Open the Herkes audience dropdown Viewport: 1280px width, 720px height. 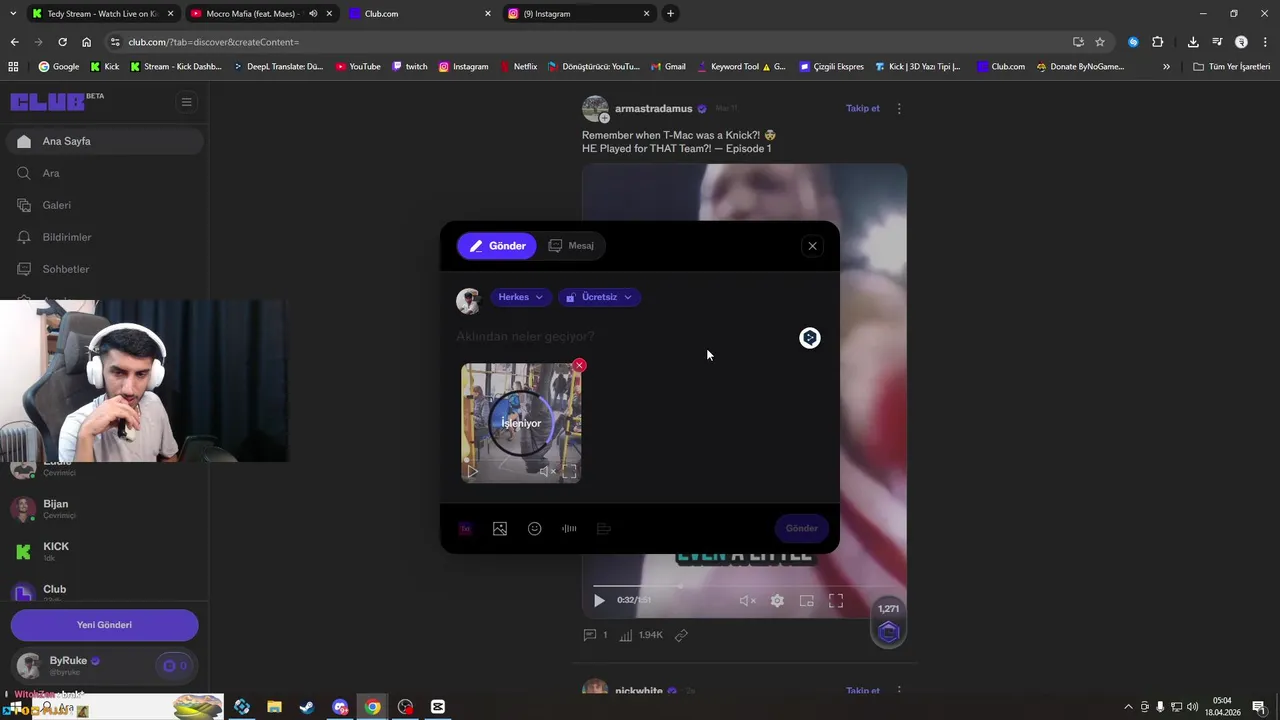tap(520, 297)
